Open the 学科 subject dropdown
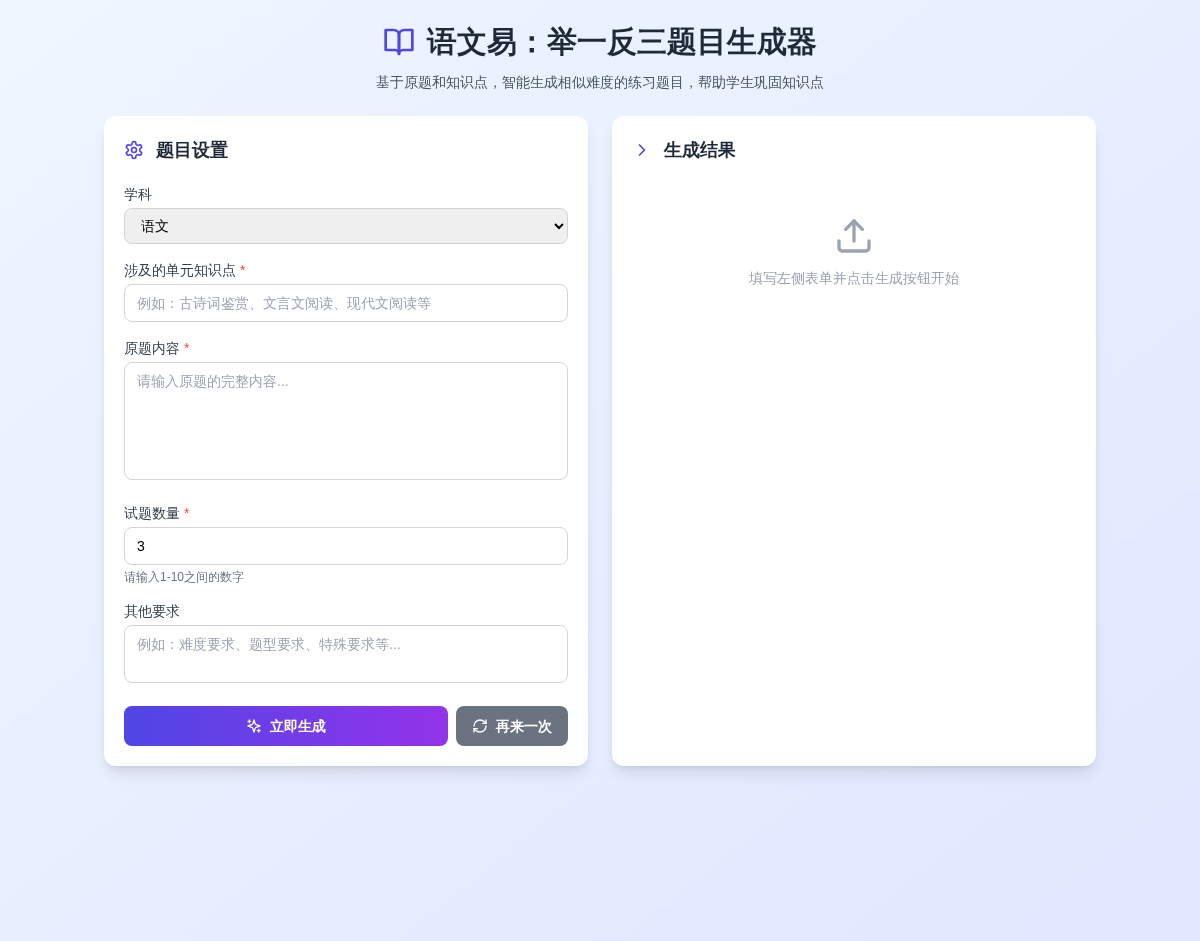The width and height of the screenshot is (1200, 941). point(346,226)
